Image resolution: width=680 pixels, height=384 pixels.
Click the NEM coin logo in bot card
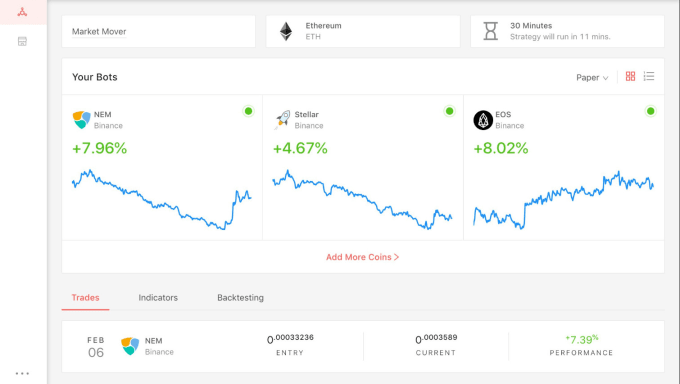pos(81,120)
